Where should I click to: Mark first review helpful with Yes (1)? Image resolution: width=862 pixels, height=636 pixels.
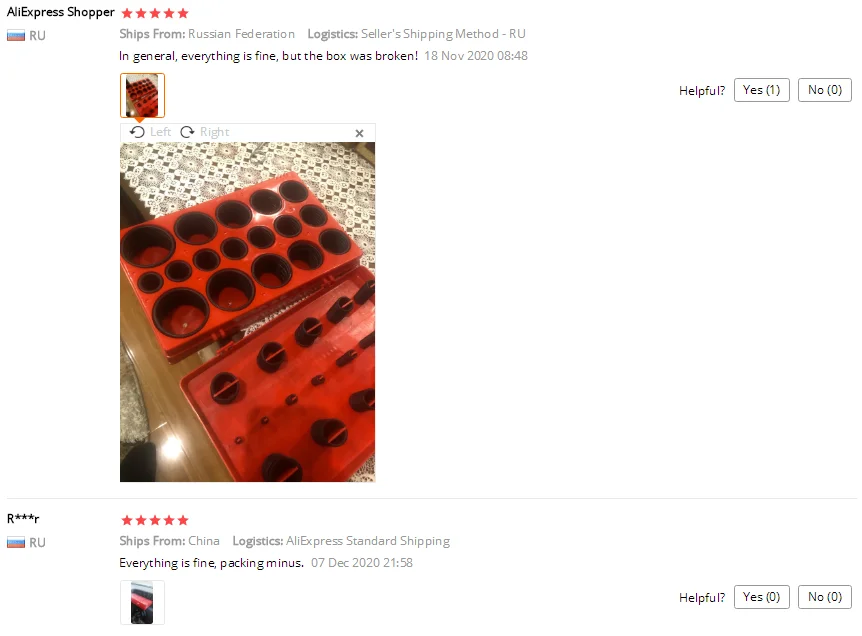coord(761,90)
